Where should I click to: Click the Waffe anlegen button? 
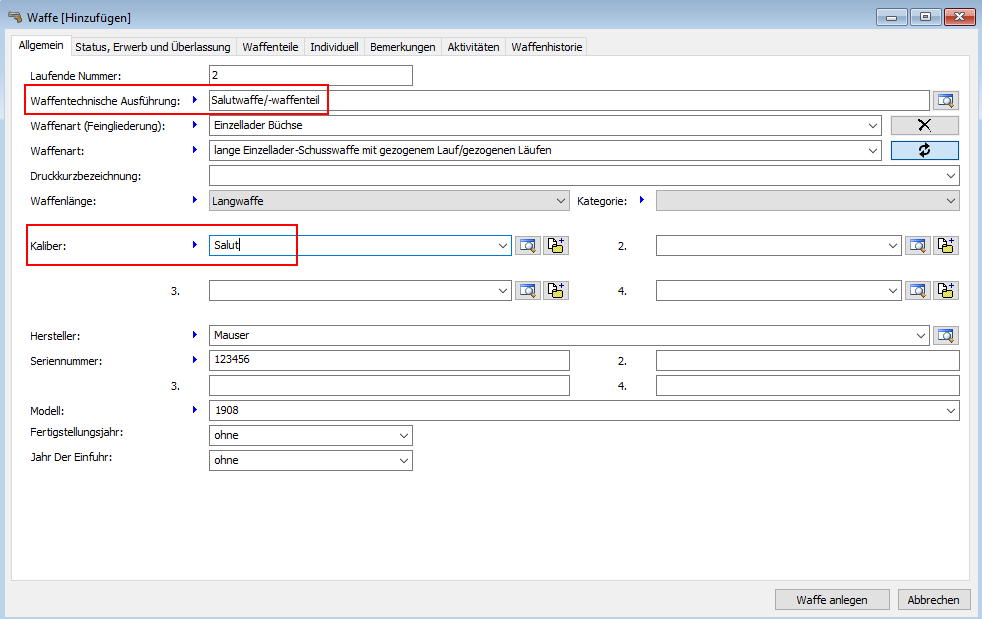pyautogui.click(x=830, y=600)
